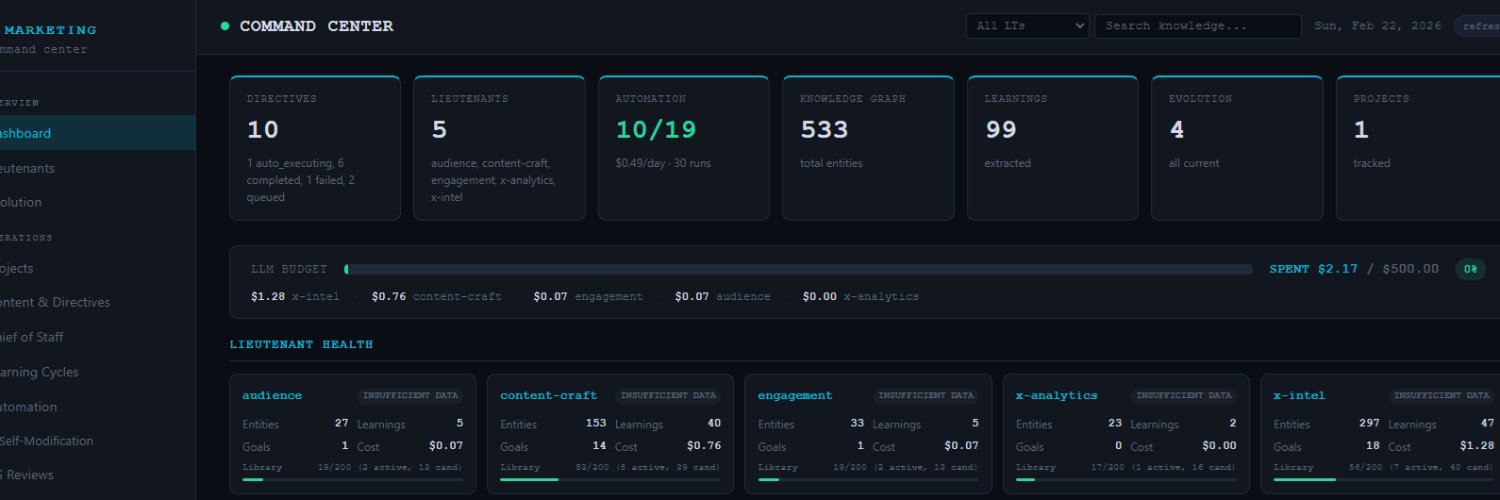The height and width of the screenshot is (500, 1500).
Task: Click x-analytics Library 17/200 text
Action: point(1164,467)
